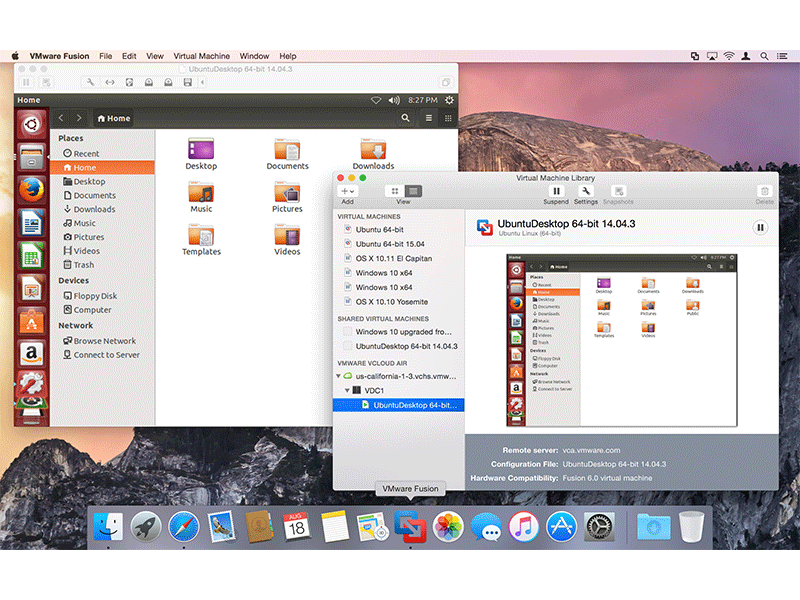
Task: Select Downloads in the Places sidebar
Action: point(94,209)
